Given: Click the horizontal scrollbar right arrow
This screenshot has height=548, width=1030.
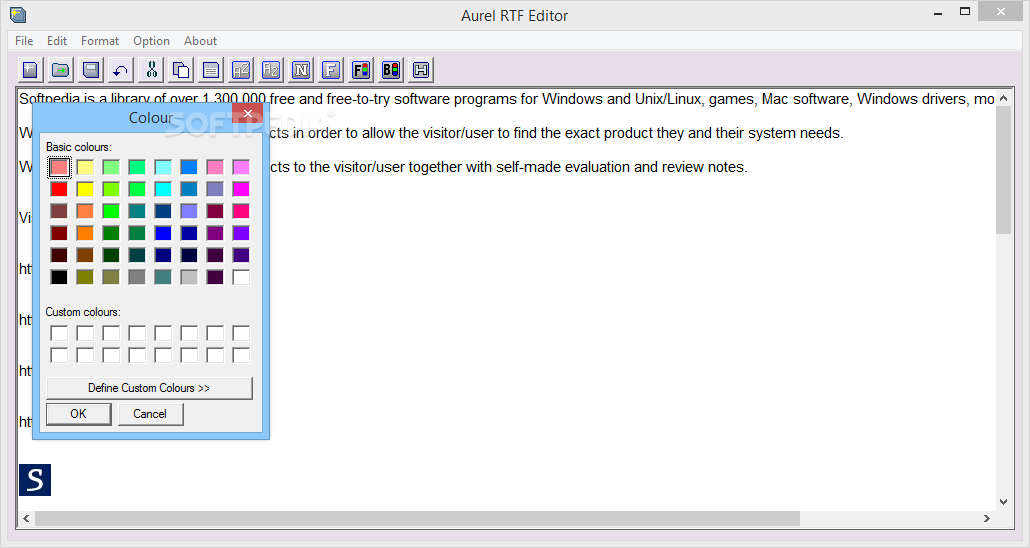Looking at the screenshot, I should (987, 518).
